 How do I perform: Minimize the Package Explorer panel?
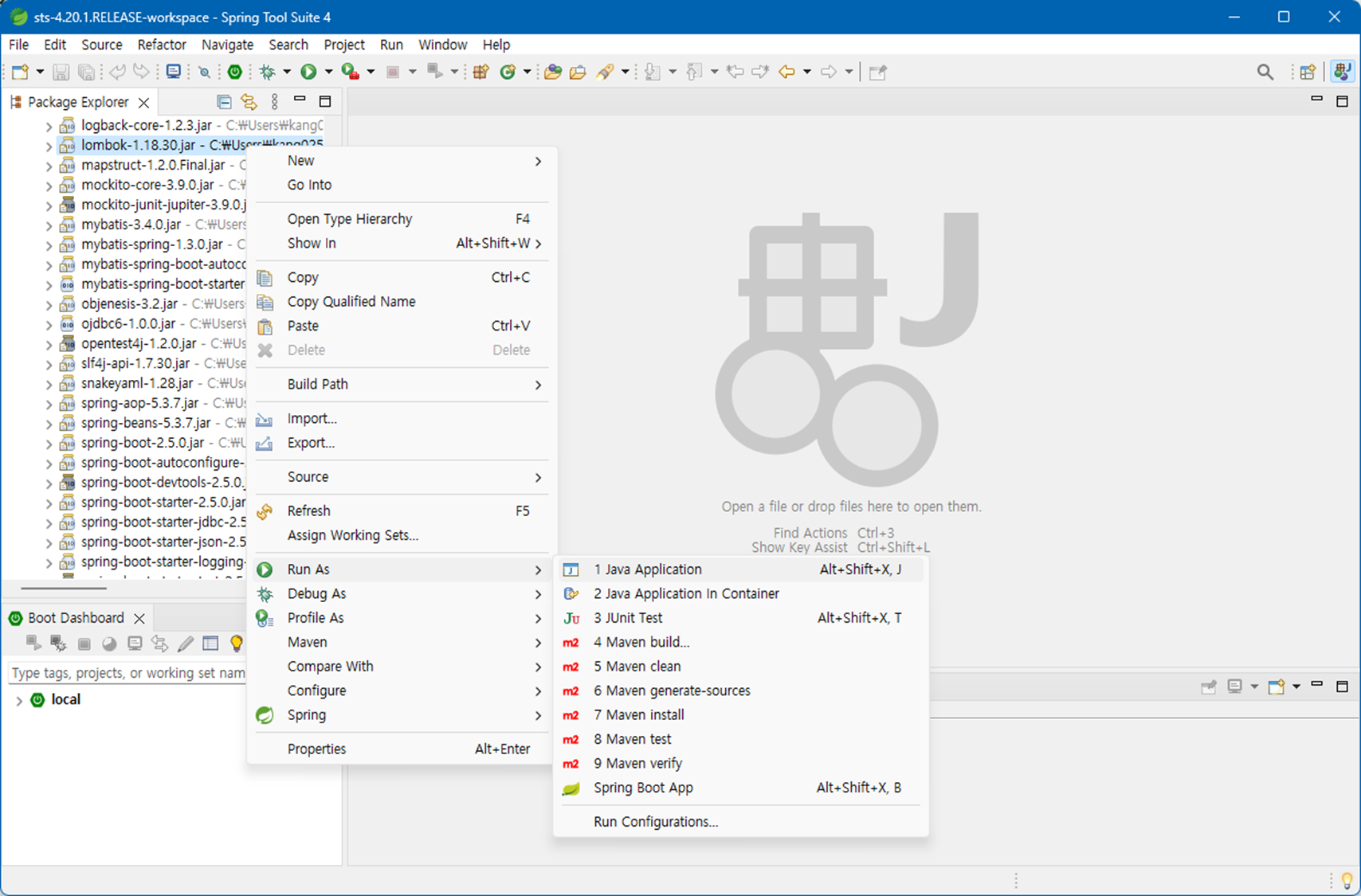point(300,100)
